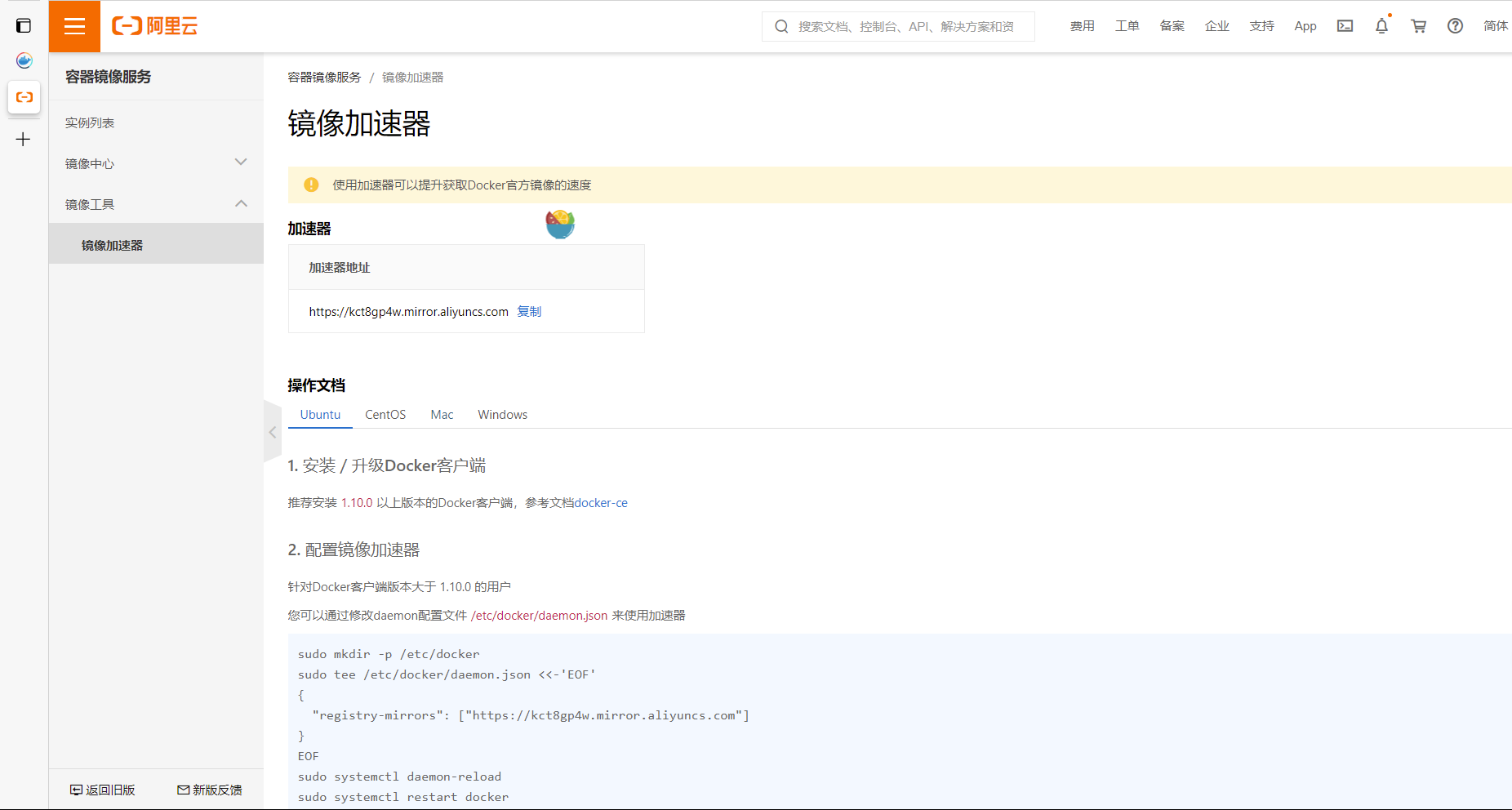
Task: Click the 'sudo systemctl daemon-reload' line
Action: coord(400,777)
